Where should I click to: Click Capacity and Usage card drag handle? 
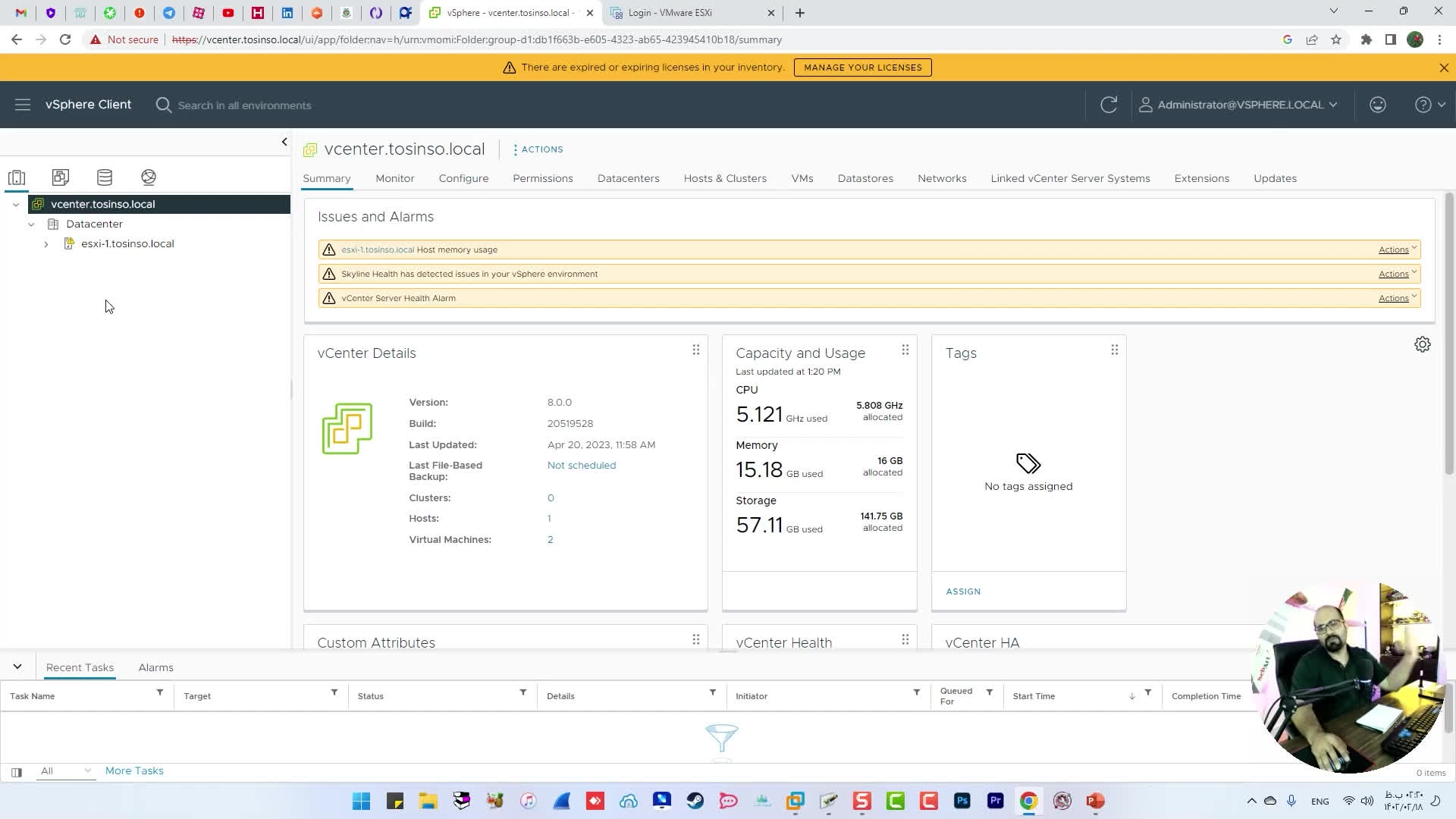(x=905, y=350)
